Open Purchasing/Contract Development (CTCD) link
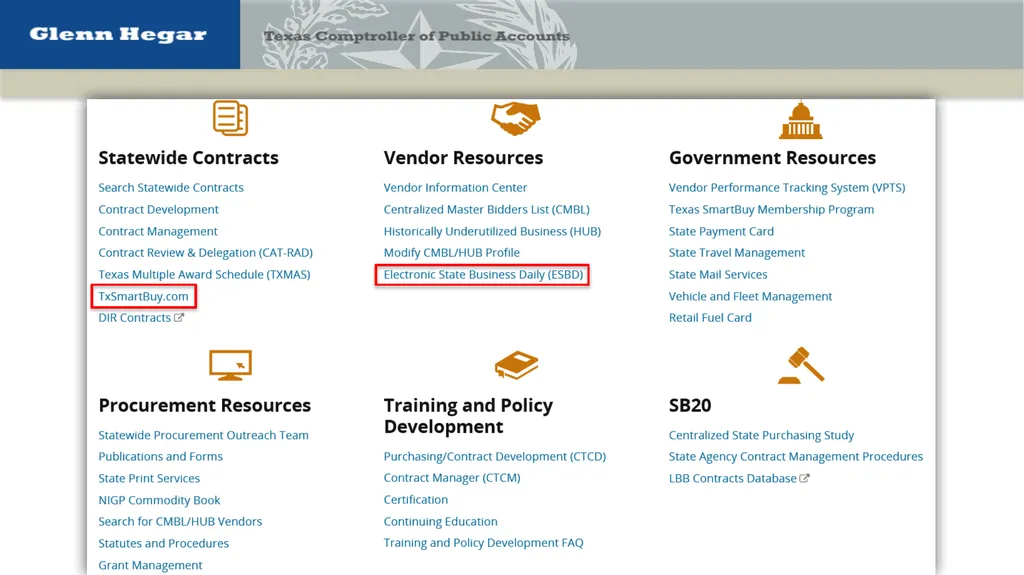 pyautogui.click(x=495, y=457)
